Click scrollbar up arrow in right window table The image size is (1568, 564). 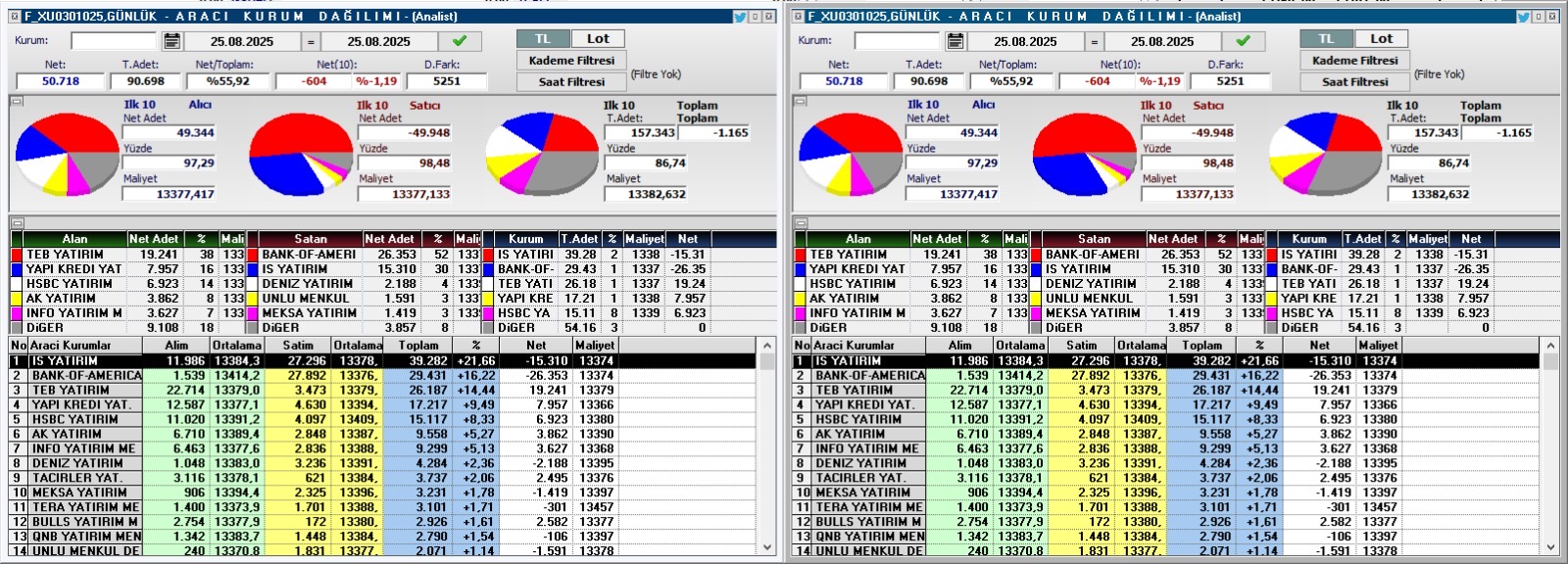pos(1550,347)
